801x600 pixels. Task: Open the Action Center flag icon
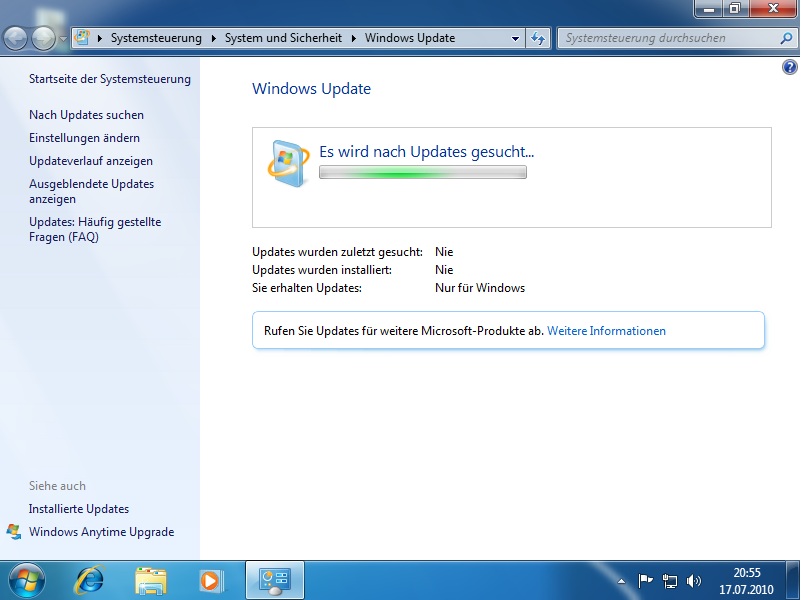pos(646,580)
